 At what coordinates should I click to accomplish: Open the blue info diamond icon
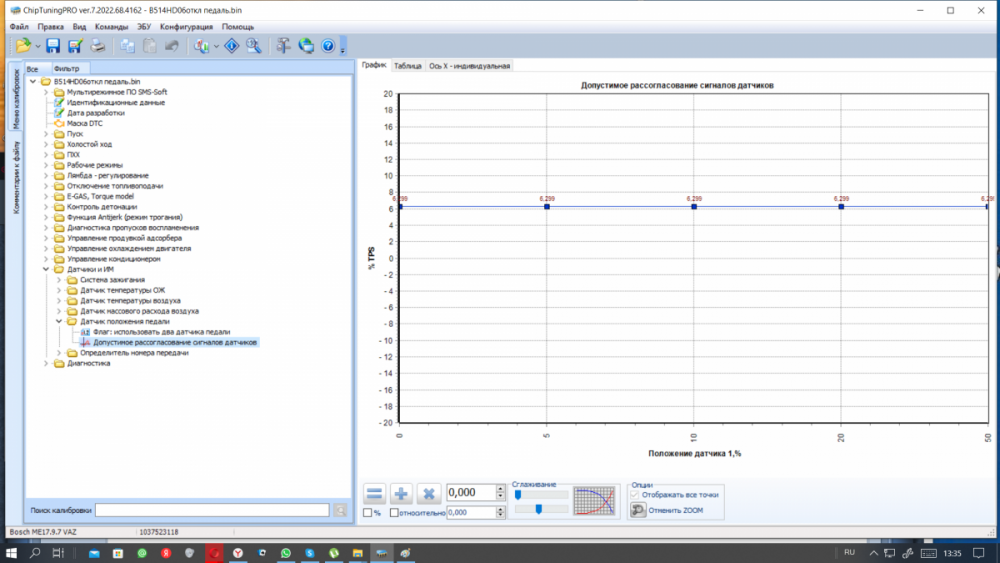[231, 45]
